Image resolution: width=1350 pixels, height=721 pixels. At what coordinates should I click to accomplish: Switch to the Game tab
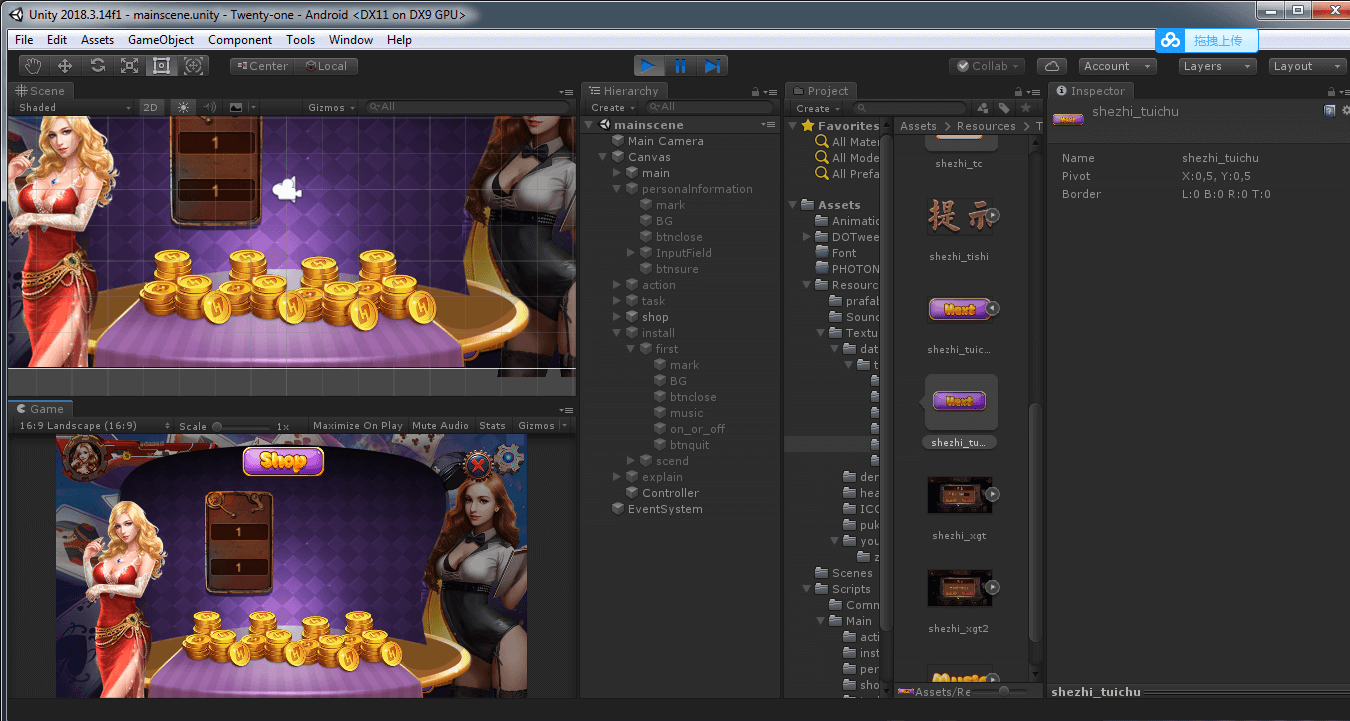click(x=40, y=409)
